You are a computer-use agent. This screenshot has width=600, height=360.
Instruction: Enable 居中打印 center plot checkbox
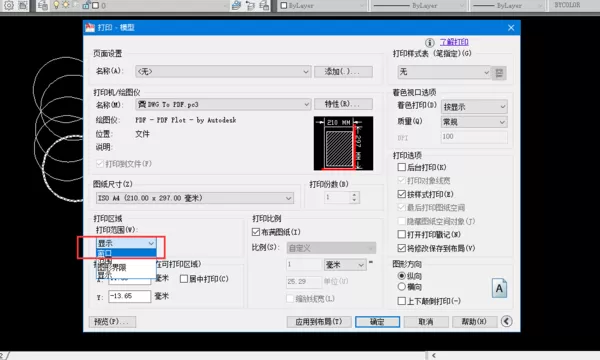[184, 279]
